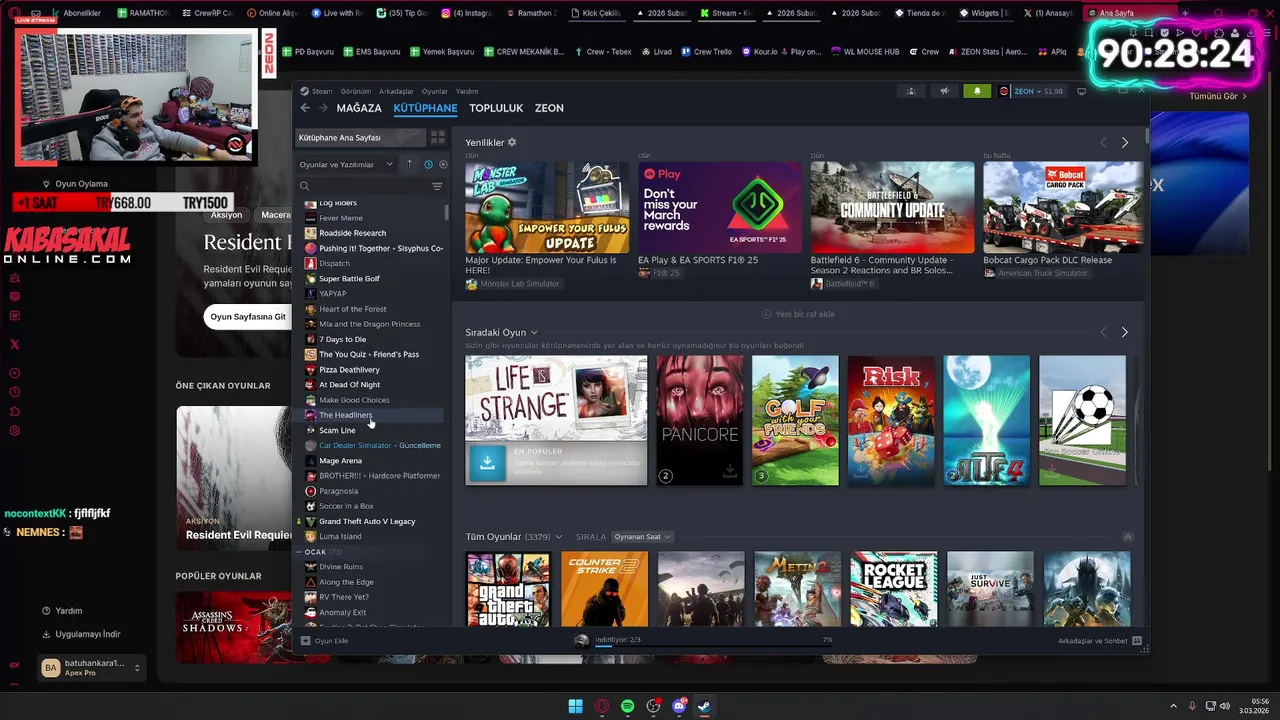
Task: Switch to Big Picture mode icon
Action: [1081, 91]
